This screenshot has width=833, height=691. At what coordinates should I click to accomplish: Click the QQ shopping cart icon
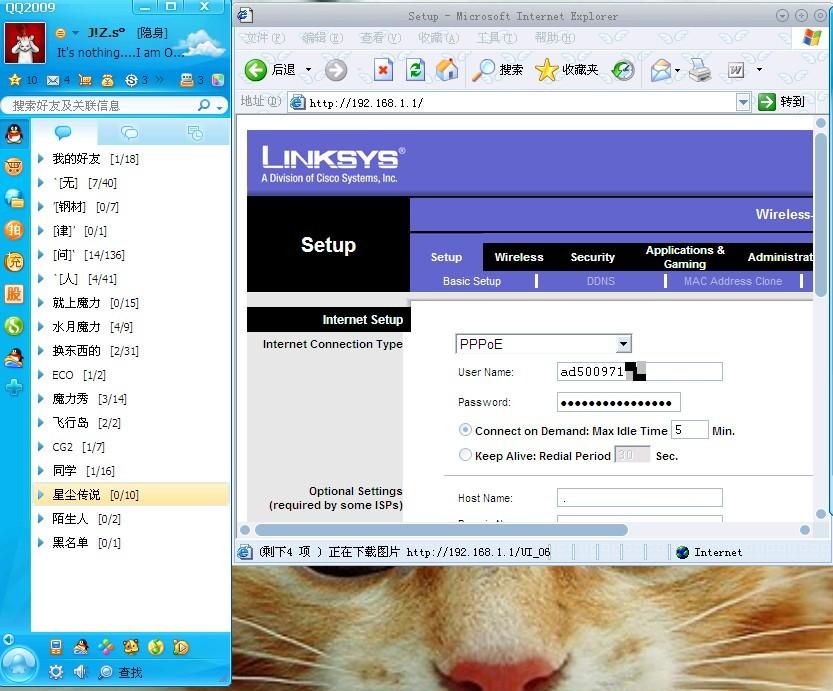pos(85,80)
